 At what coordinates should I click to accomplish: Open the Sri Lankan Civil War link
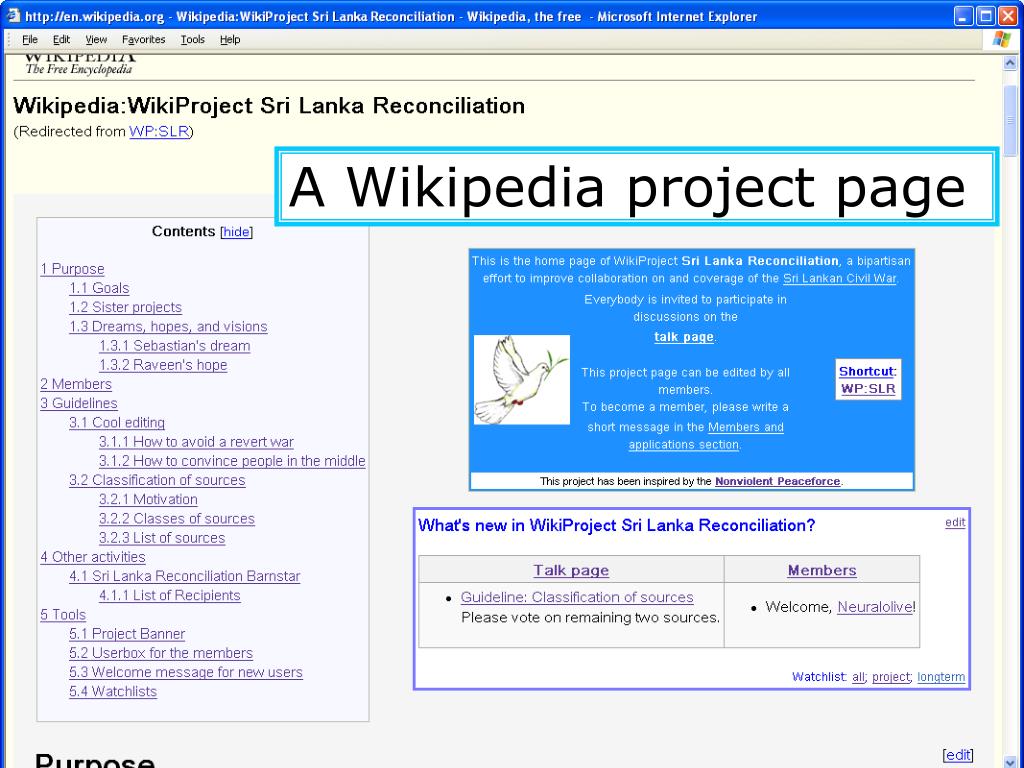840,278
